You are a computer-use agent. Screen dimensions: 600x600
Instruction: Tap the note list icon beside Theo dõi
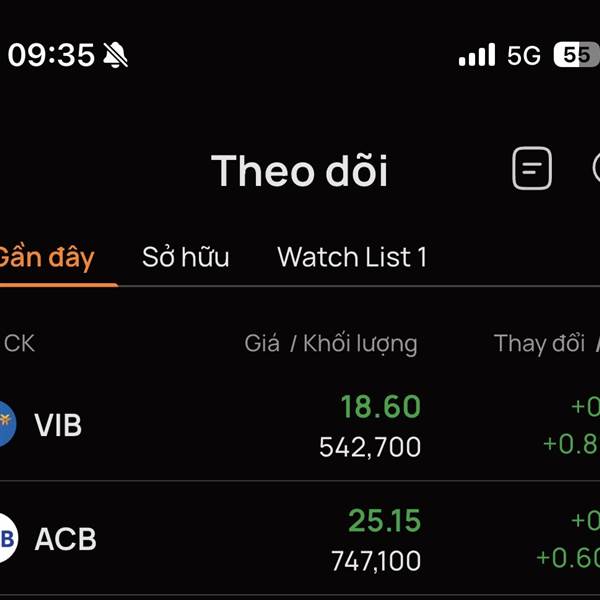(532, 169)
